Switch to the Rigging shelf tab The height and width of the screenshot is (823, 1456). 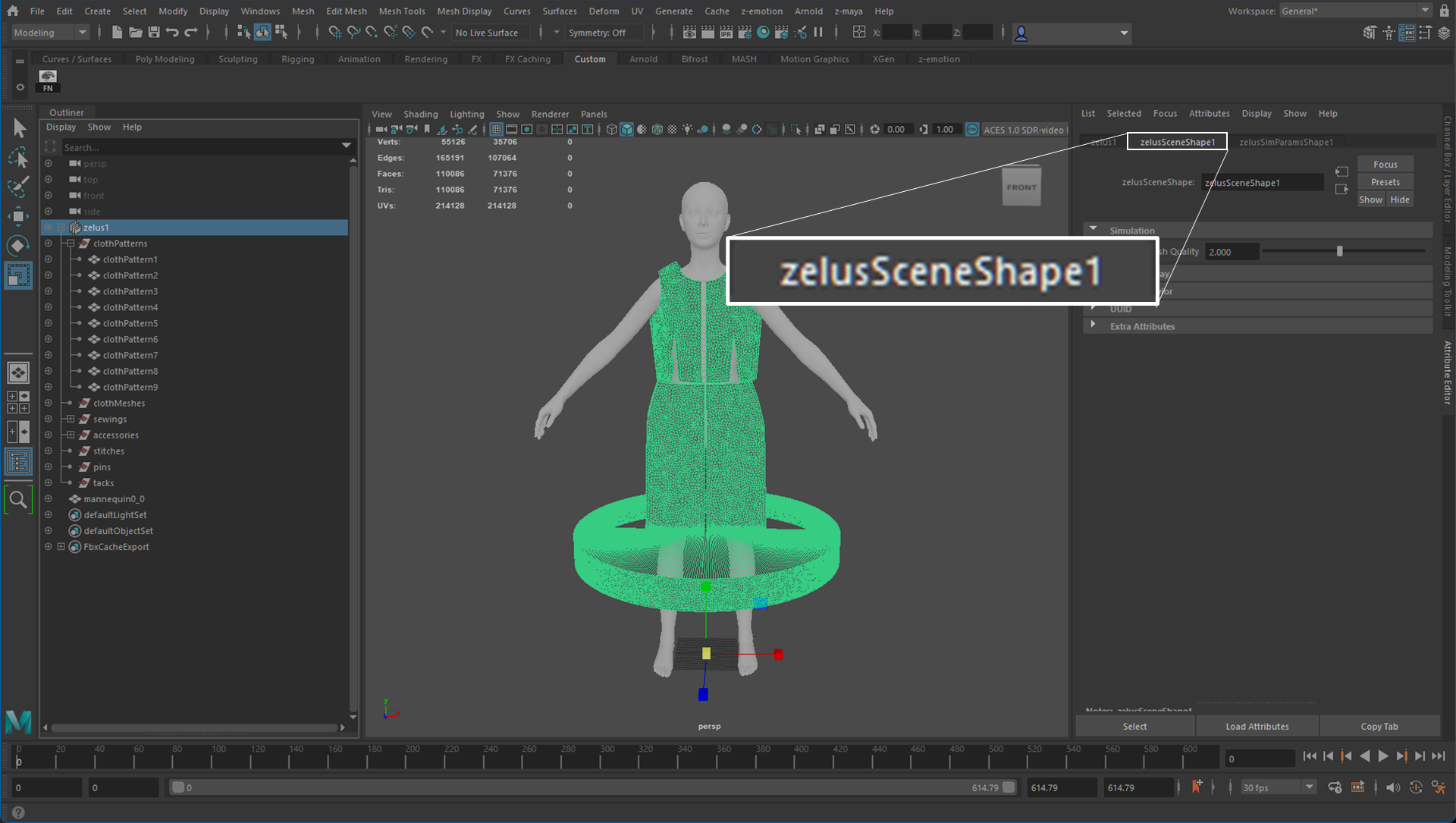point(297,59)
